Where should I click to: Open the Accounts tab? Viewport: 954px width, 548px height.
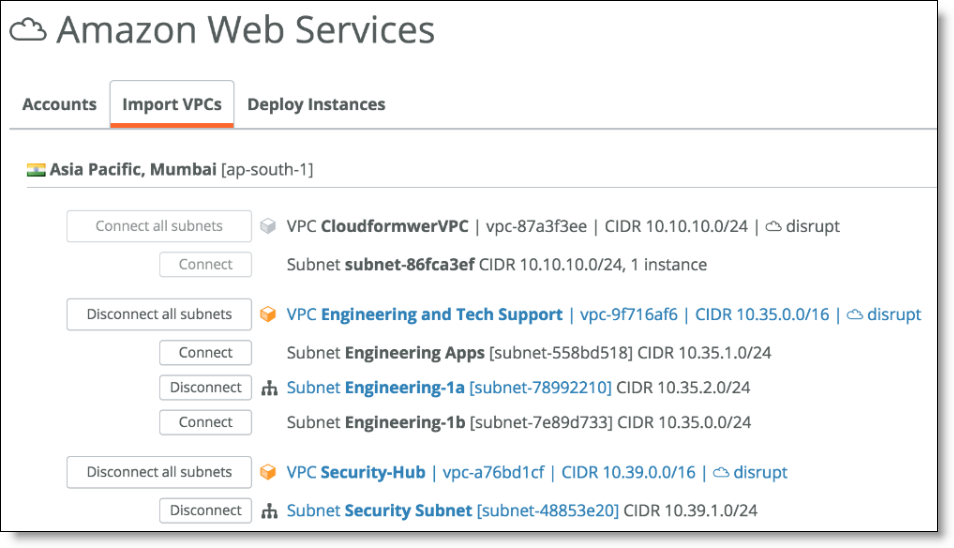pos(60,105)
